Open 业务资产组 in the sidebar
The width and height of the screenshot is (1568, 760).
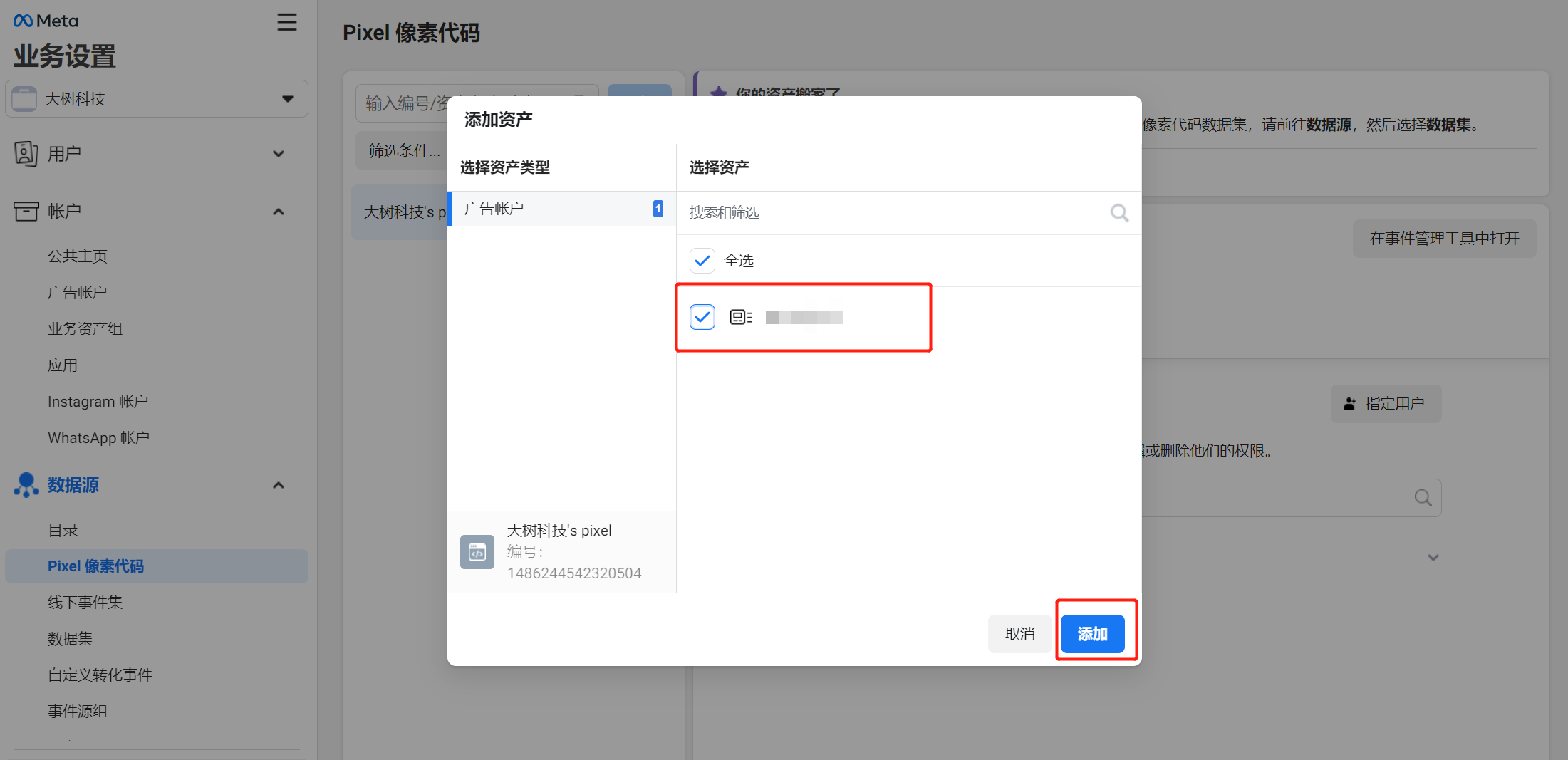click(85, 328)
